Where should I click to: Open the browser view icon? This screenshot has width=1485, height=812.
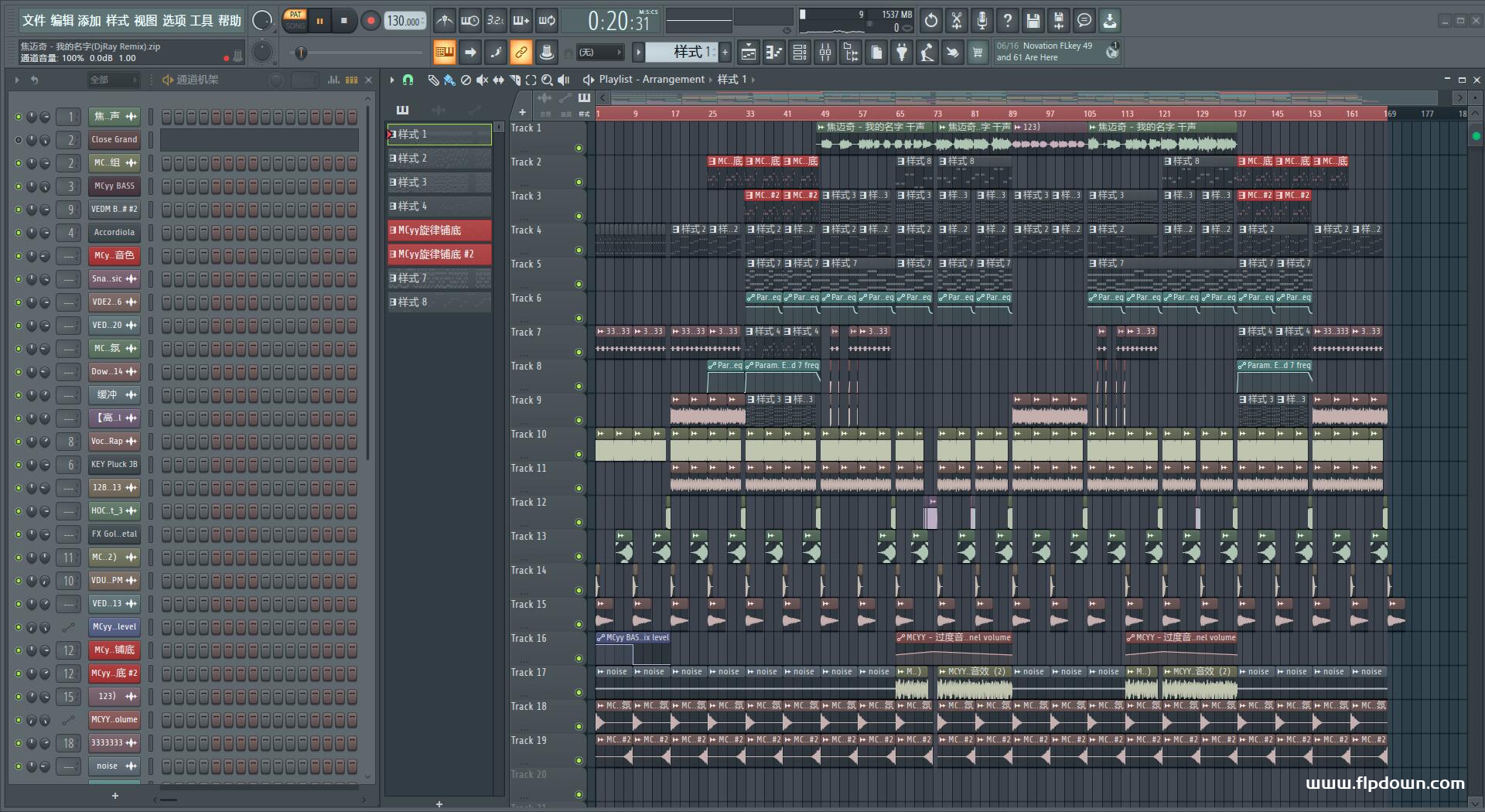[851, 53]
